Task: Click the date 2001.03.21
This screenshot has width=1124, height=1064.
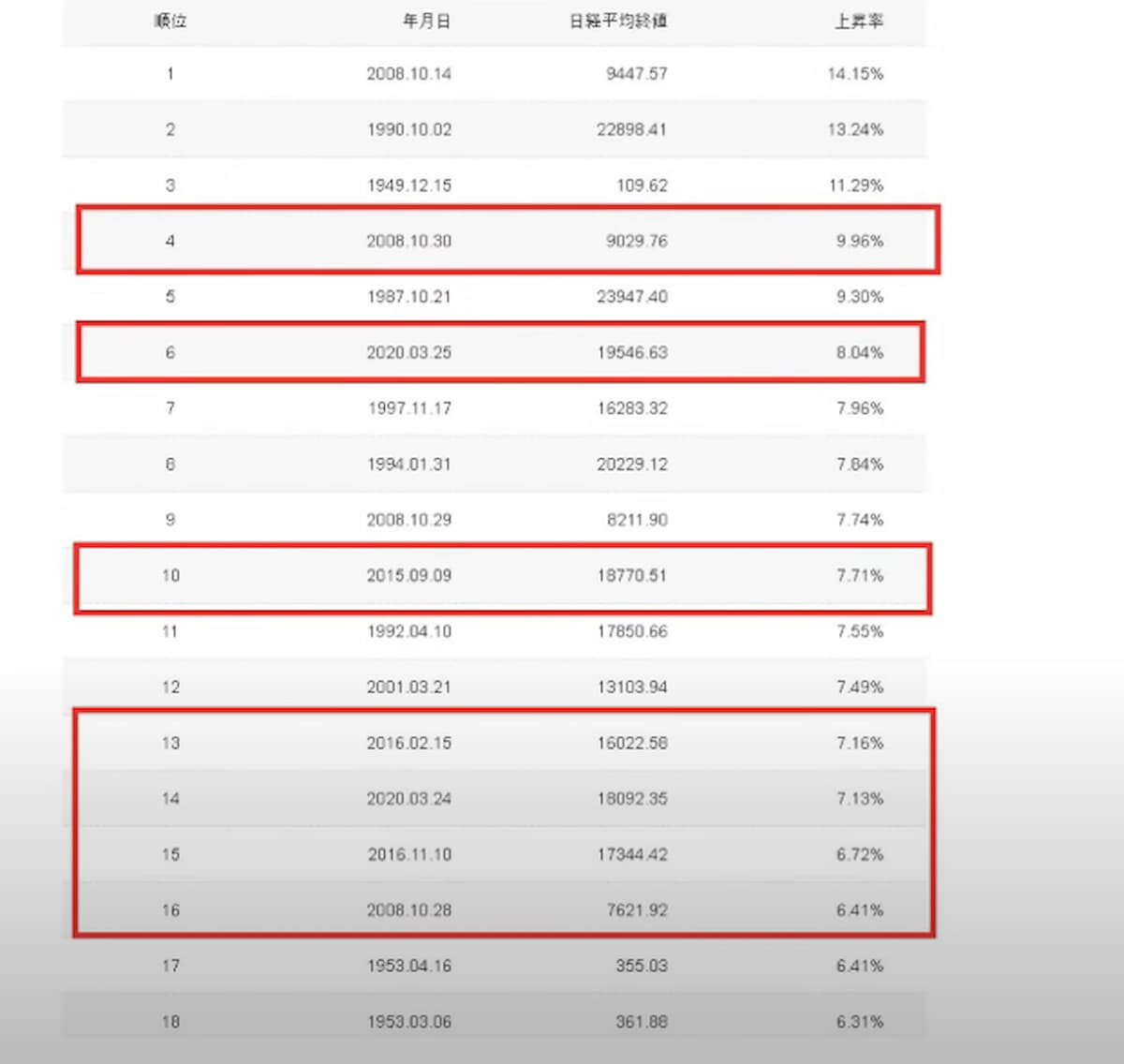Action: pyautogui.click(x=408, y=687)
